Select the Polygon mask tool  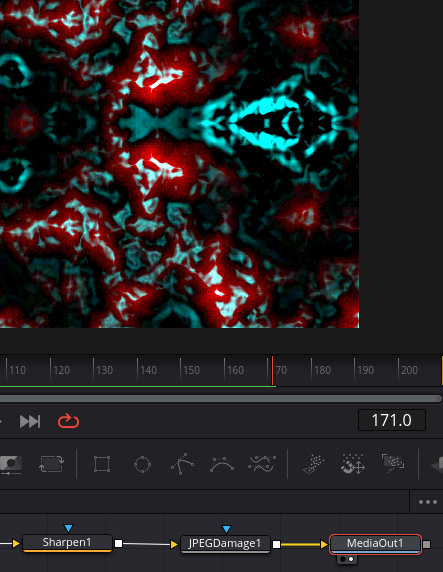click(182, 464)
